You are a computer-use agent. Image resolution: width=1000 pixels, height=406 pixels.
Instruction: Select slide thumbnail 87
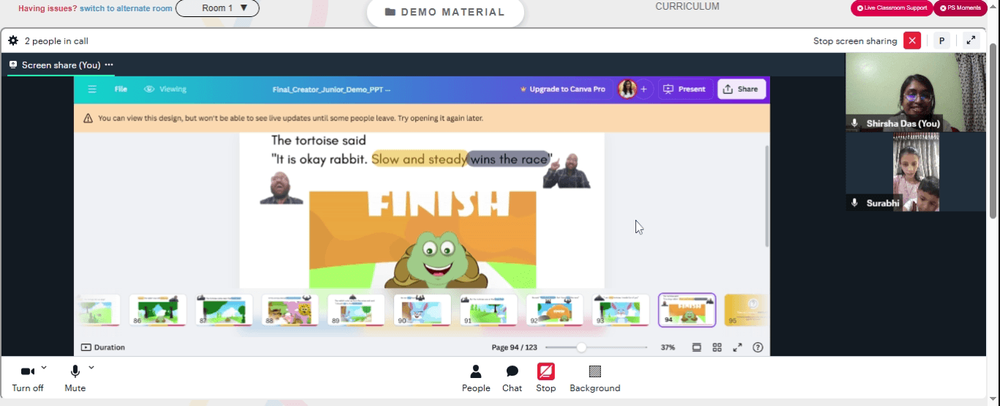coord(224,310)
